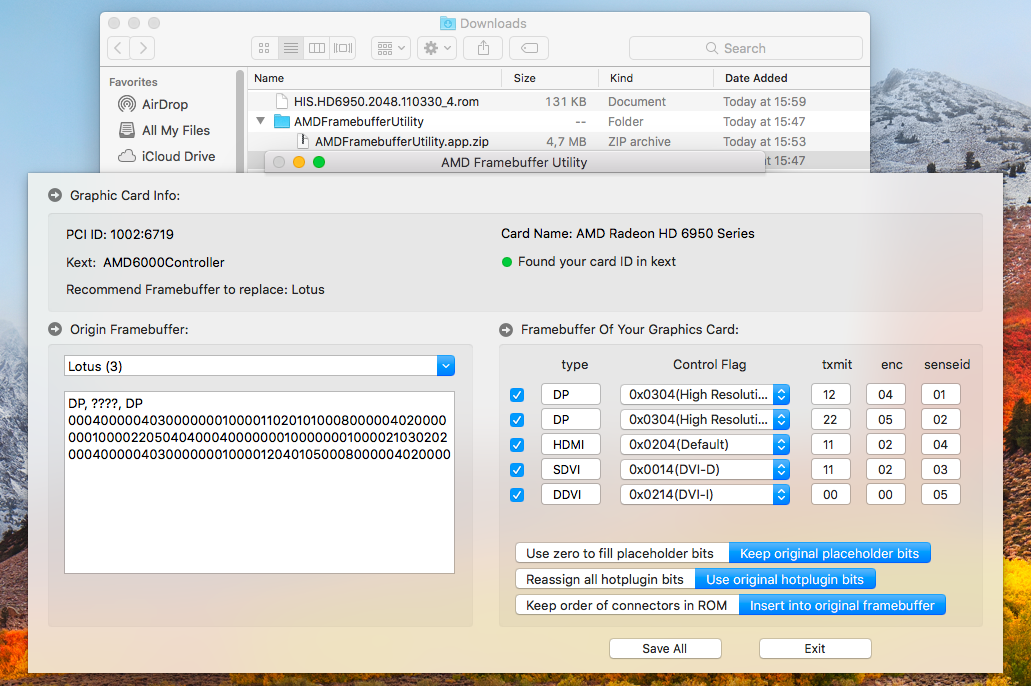Click the Finder back navigation arrow

[119, 48]
